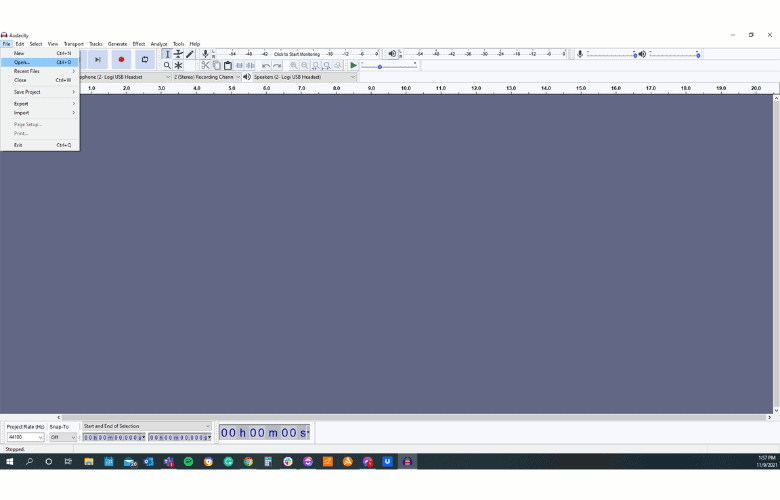The width and height of the screenshot is (780, 500).
Task: Choose Open... from the File menu
Action: [22, 62]
